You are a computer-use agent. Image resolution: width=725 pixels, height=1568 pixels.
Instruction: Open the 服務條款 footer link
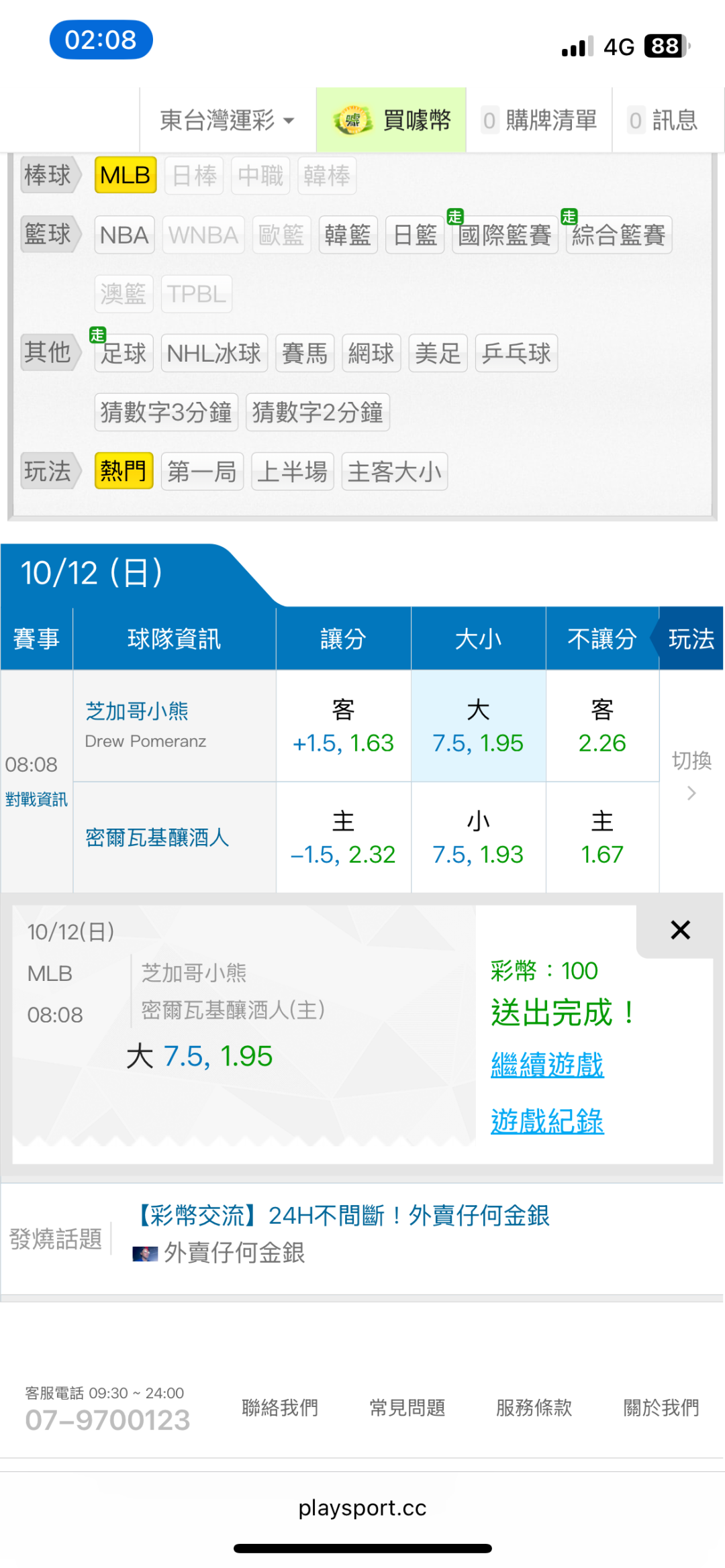tap(534, 1408)
